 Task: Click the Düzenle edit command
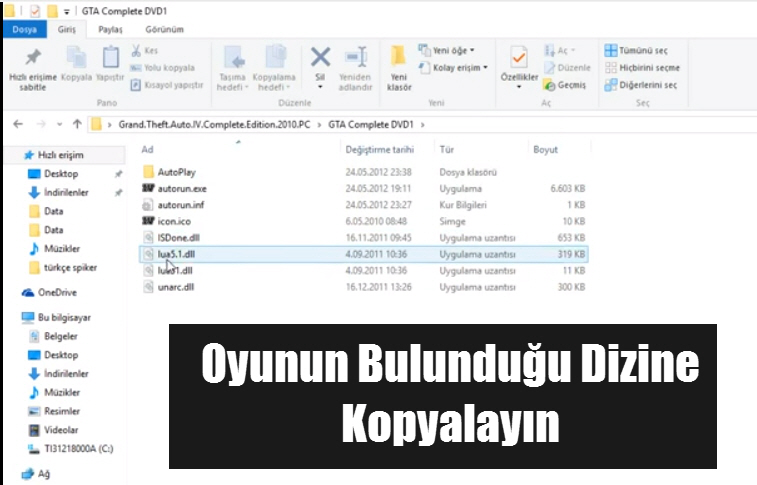click(x=567, y=68)
